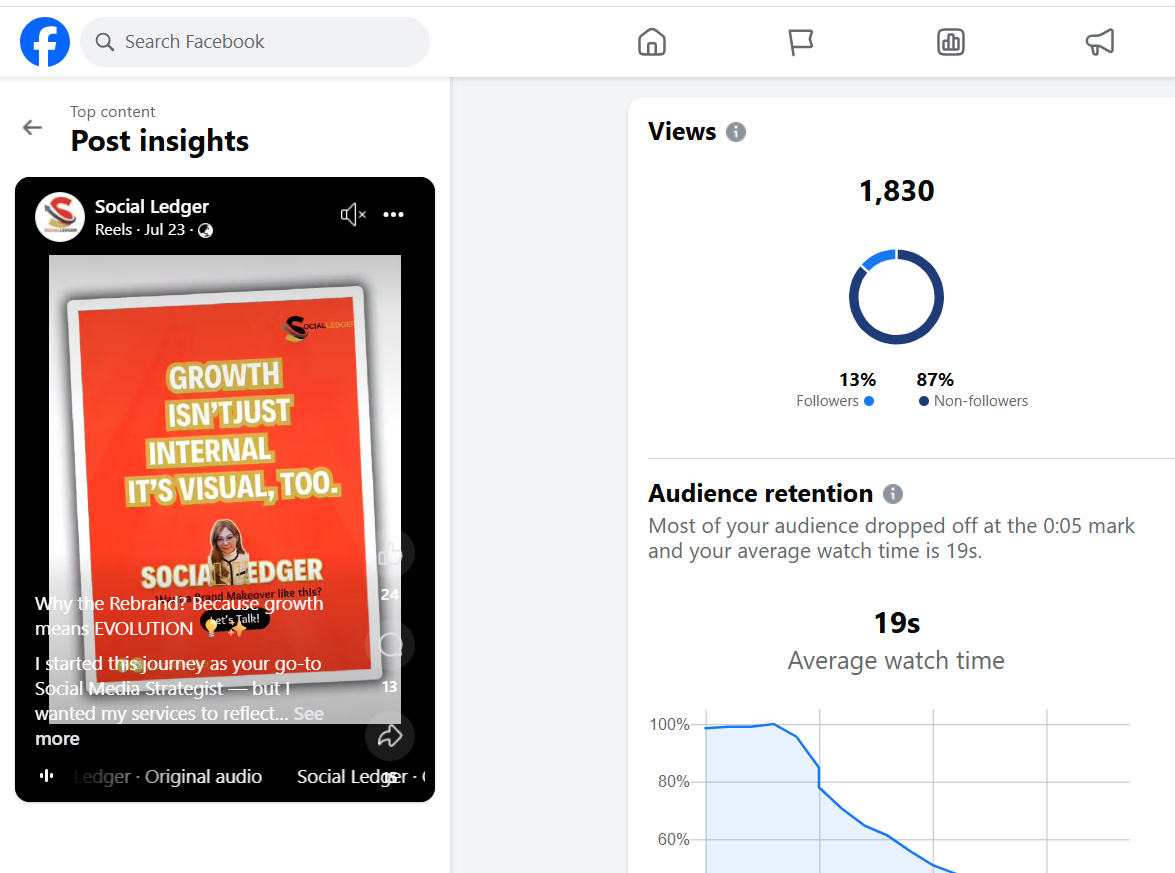Image resolution: width=1175 pixels, height=873 pixels.
Task: Click the 87% non-followers value
Action: coord(935,380)
